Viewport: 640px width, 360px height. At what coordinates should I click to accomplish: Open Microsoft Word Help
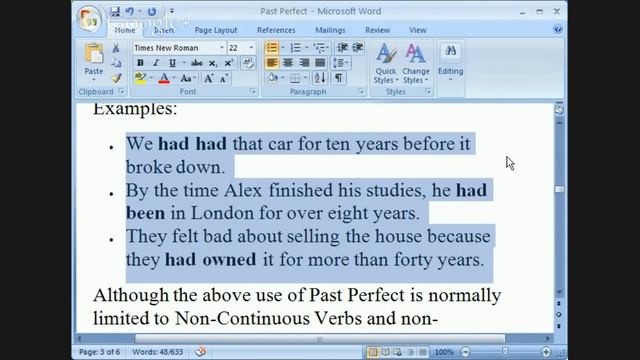point(558,29)
